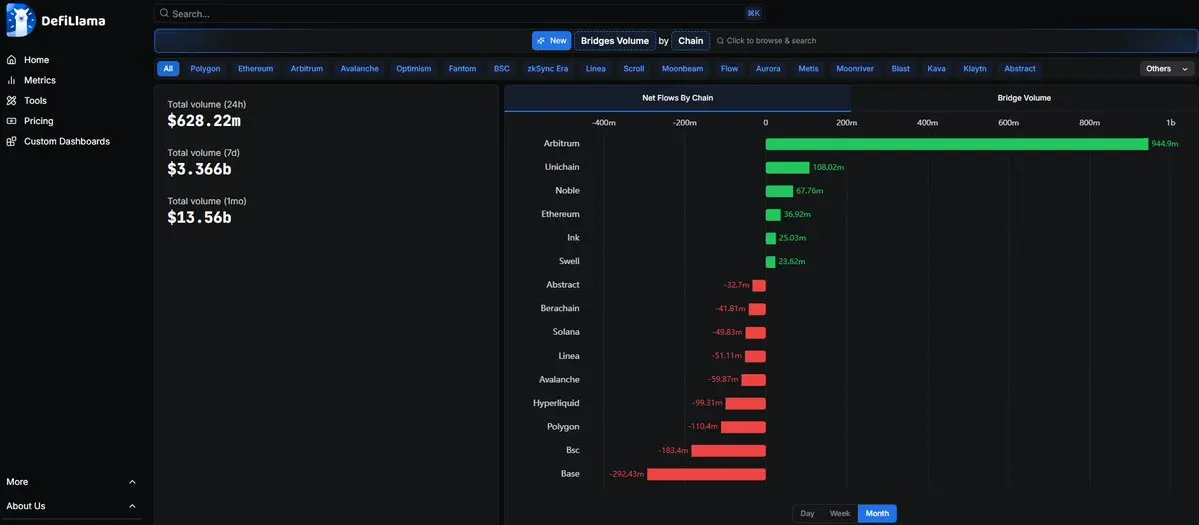Click the DefiLlama logo
This screenshot has width=1199, height=525.
point(56,21)
